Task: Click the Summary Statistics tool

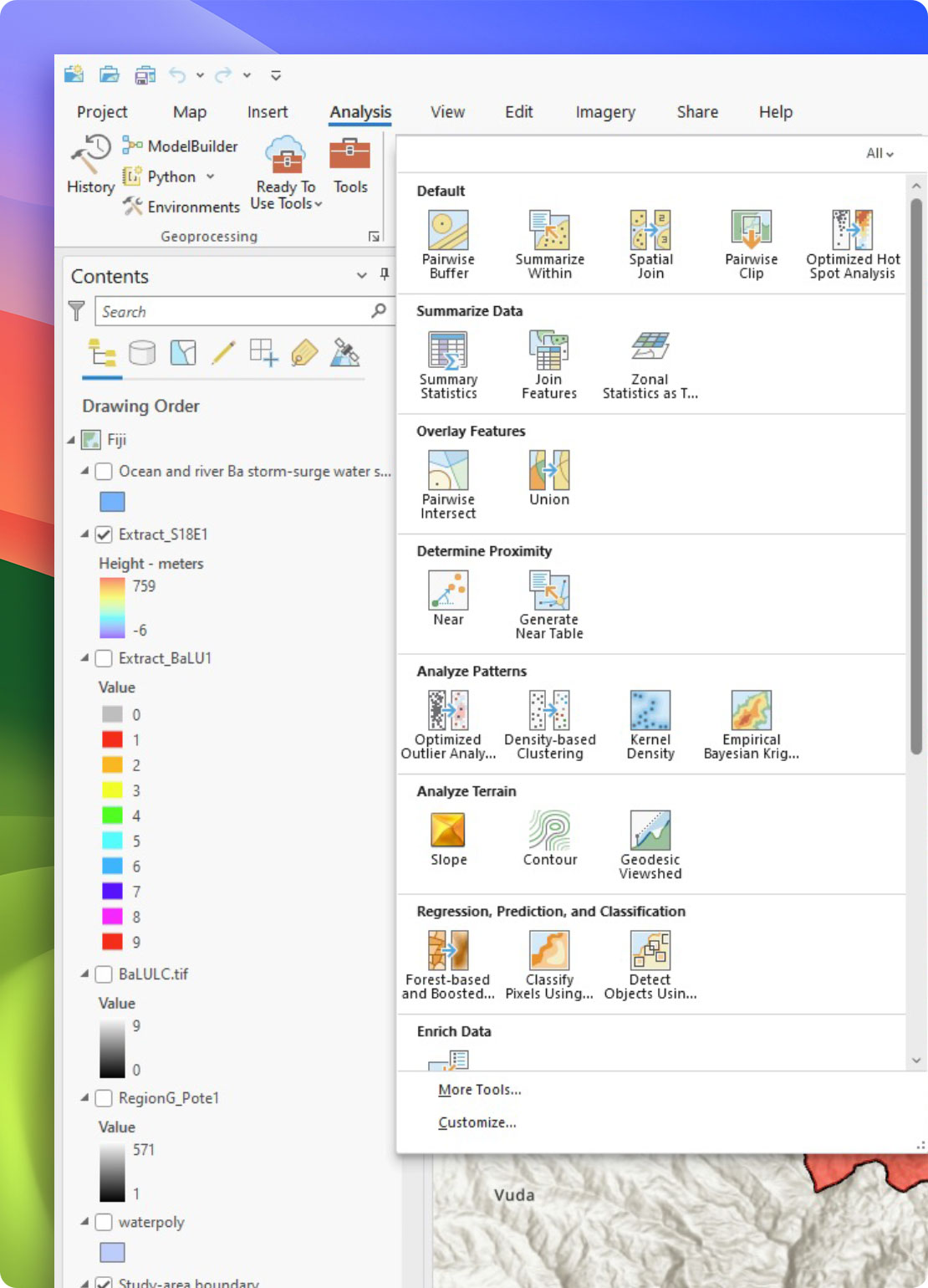Action: [x=448, y=365]
